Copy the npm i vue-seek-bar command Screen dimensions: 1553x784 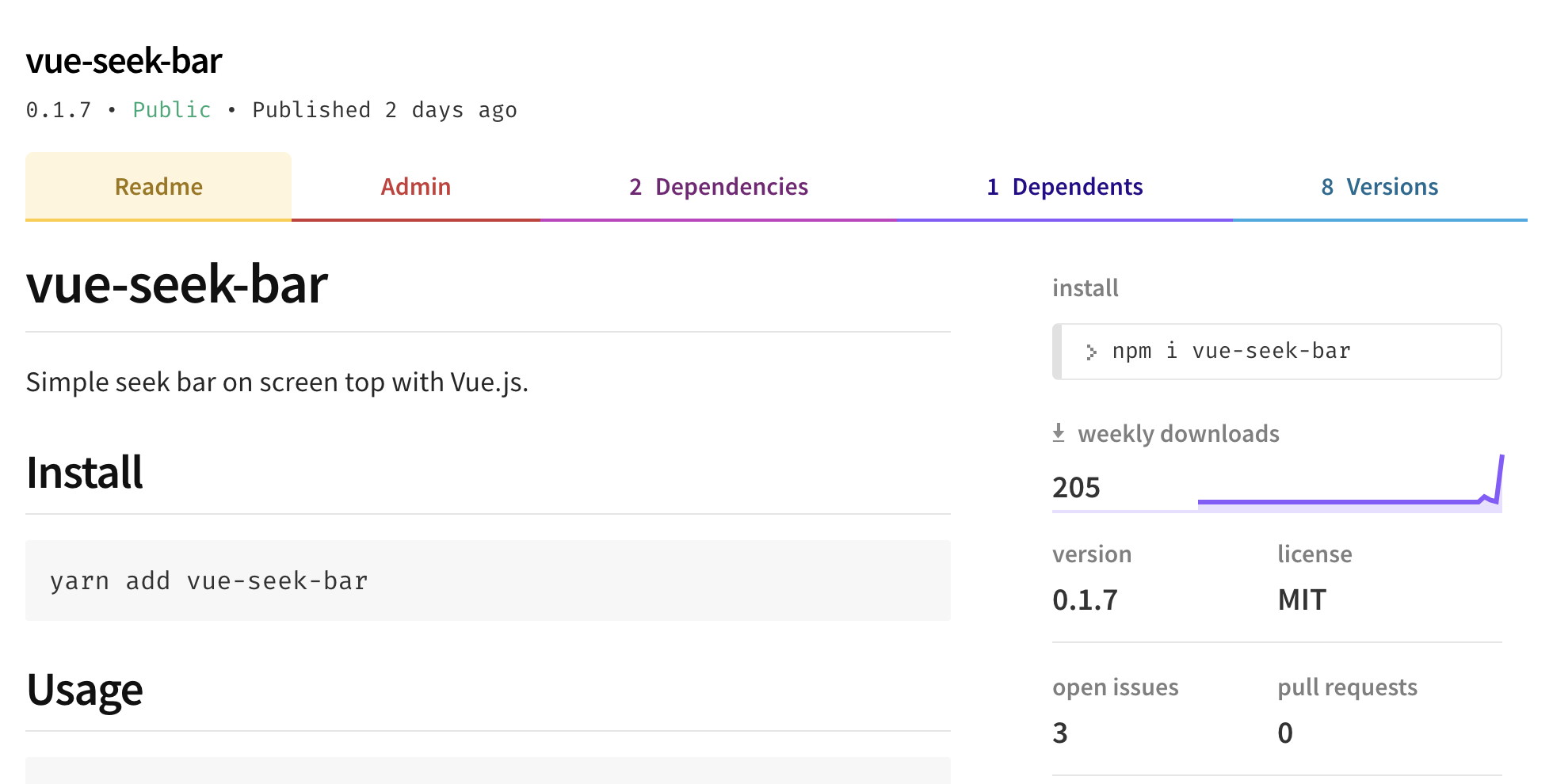coord(1277,352)
